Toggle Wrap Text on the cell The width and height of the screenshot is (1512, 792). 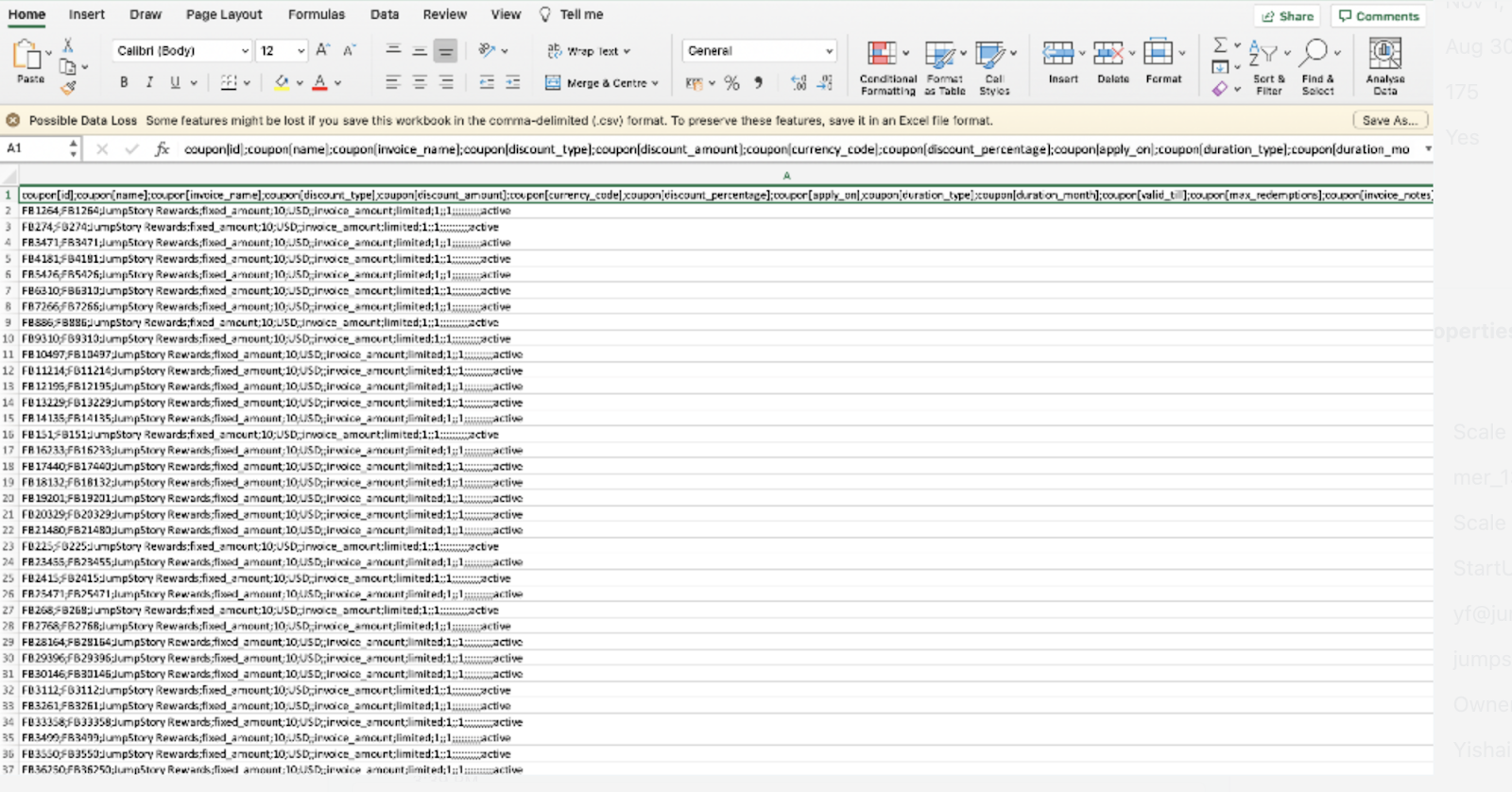pos(588,51)
